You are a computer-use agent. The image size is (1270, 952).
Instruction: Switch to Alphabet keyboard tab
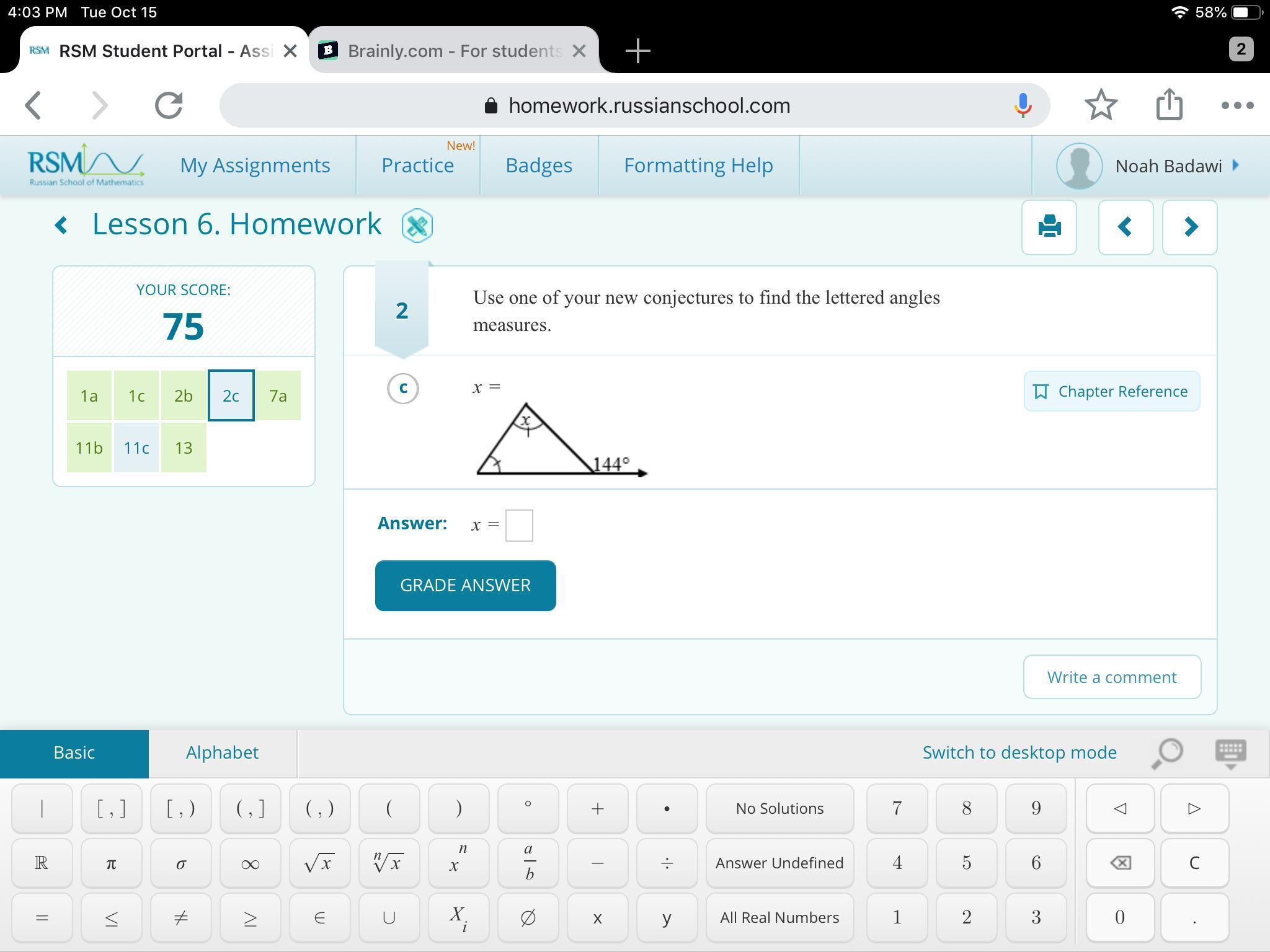point(222,752)
